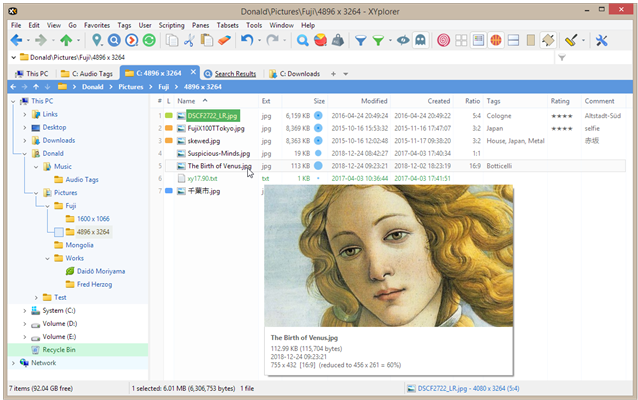Switch to the C: Audio Tags tab

[87, 74]
